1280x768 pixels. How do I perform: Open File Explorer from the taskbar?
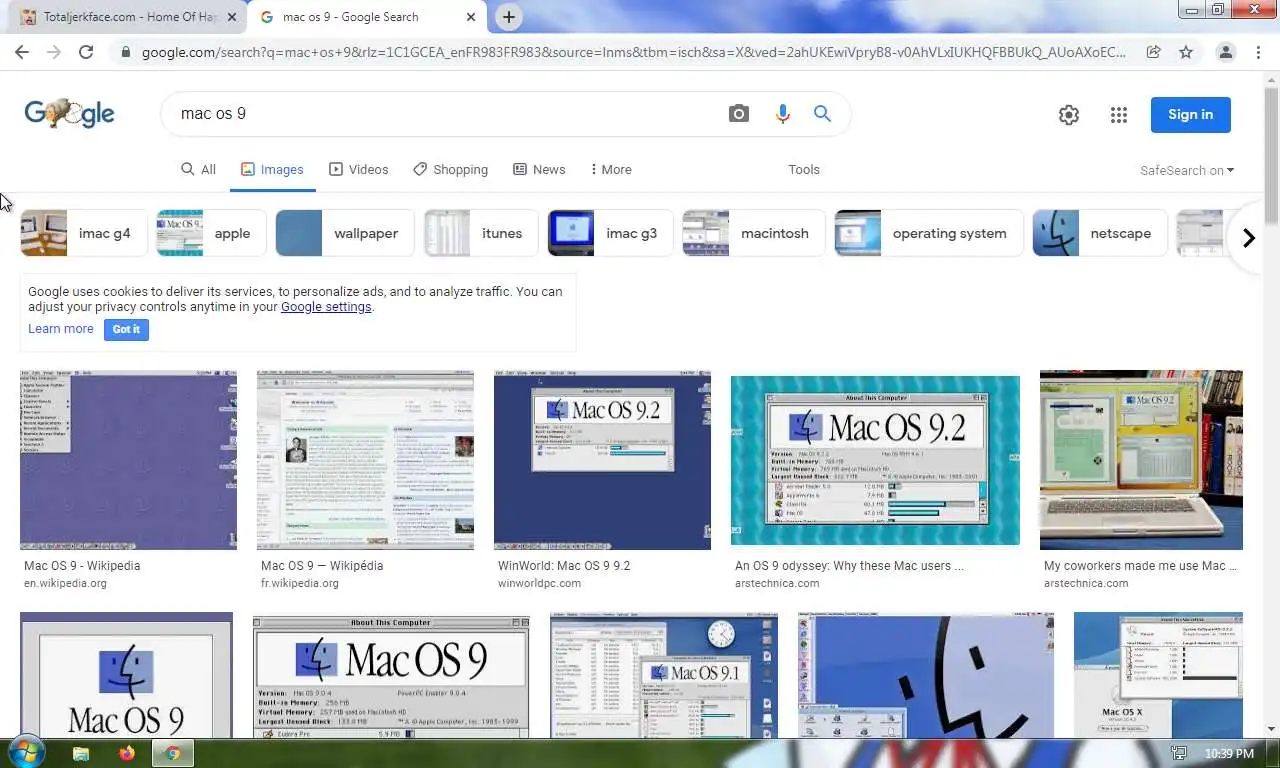pyautogui.click(x=81, y=753)
